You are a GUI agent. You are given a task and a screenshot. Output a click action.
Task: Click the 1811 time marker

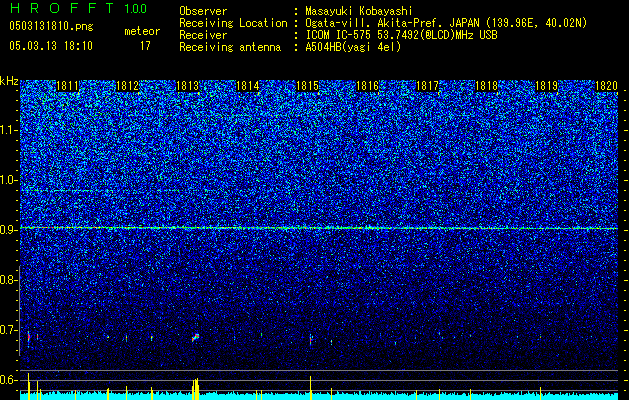(67, 86)
